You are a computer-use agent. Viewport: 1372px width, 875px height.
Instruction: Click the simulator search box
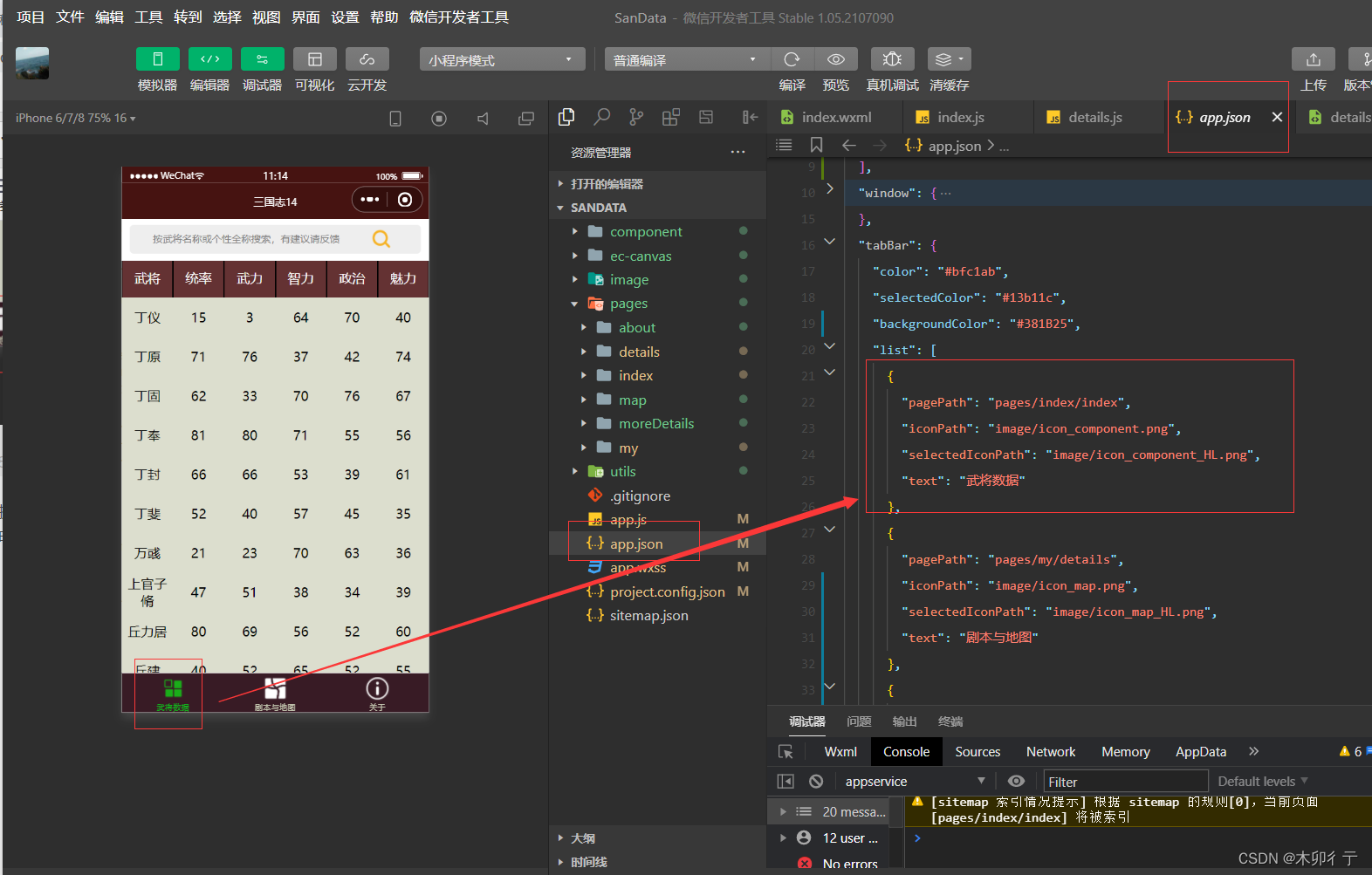tap(275, 239)
